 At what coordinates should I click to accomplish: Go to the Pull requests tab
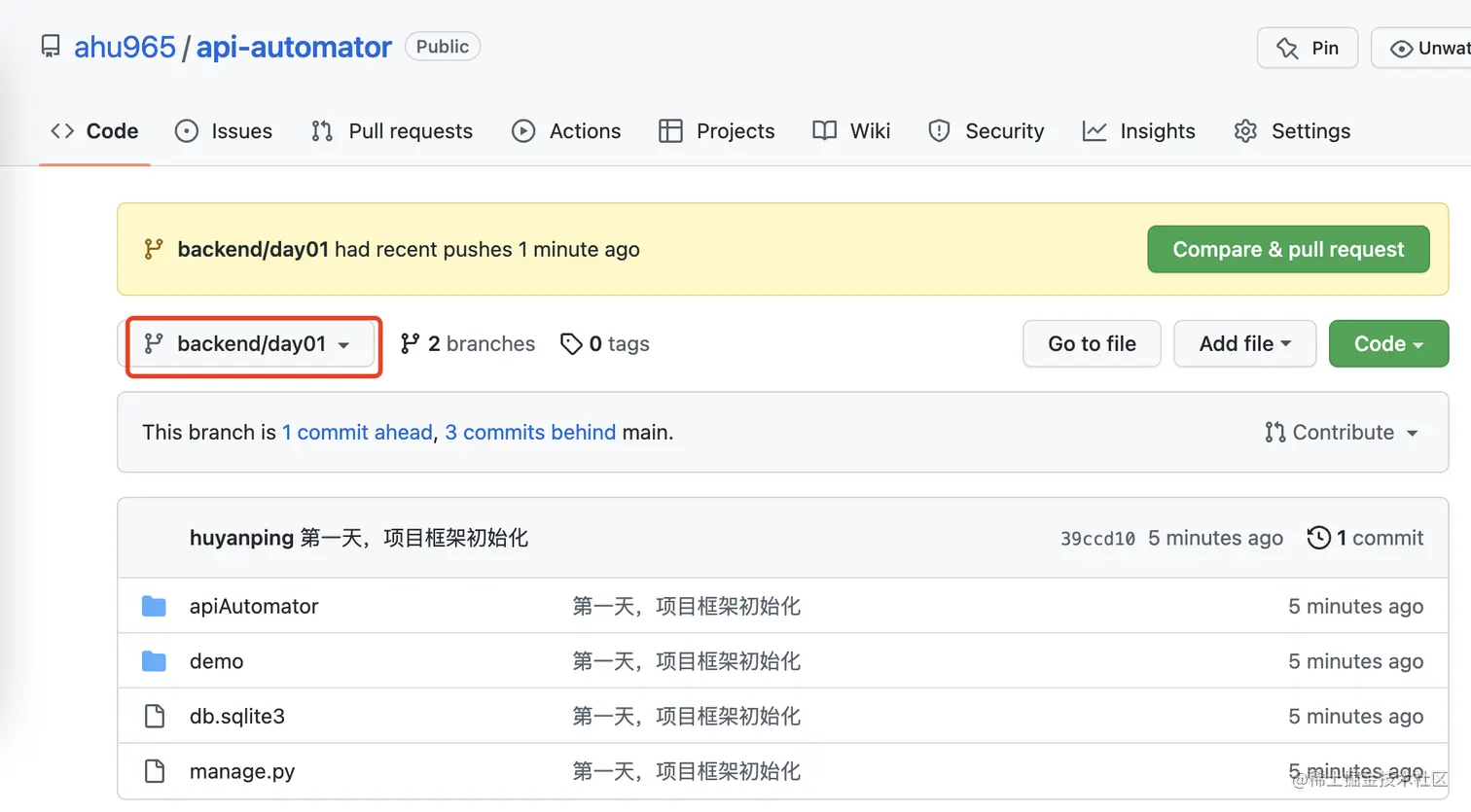point(392,131)
